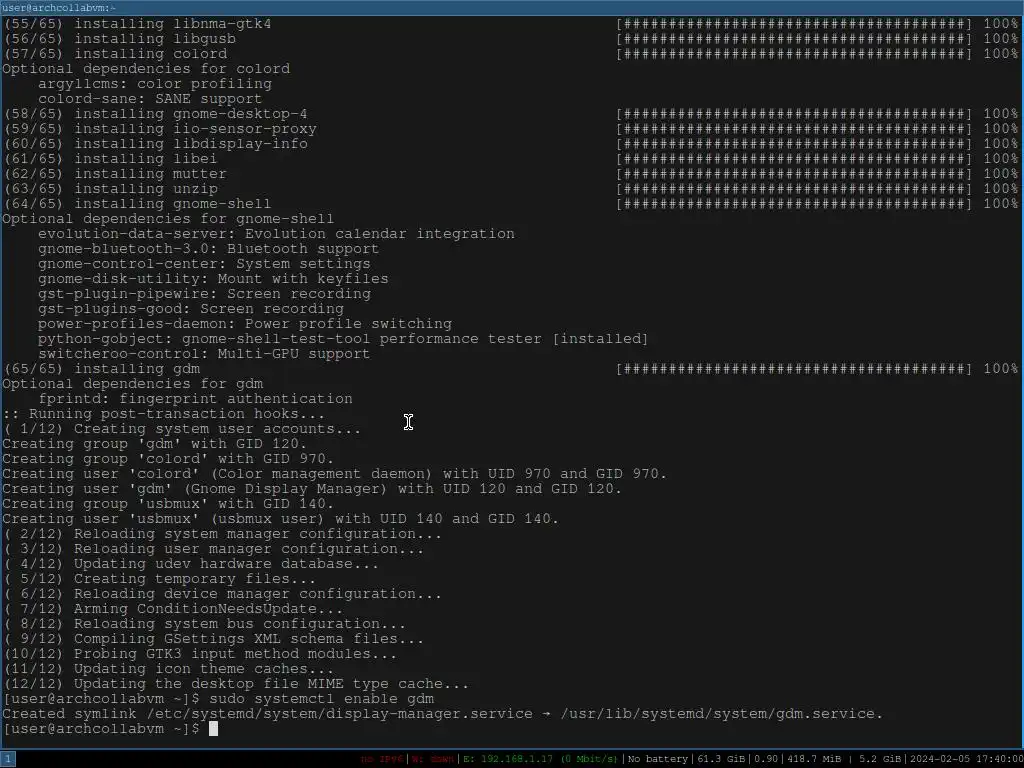The height and width of the screenshot is (768, 1024).
Task: Click the 'Updating icon theme caches...' line
Action: [x=168, y=669]
